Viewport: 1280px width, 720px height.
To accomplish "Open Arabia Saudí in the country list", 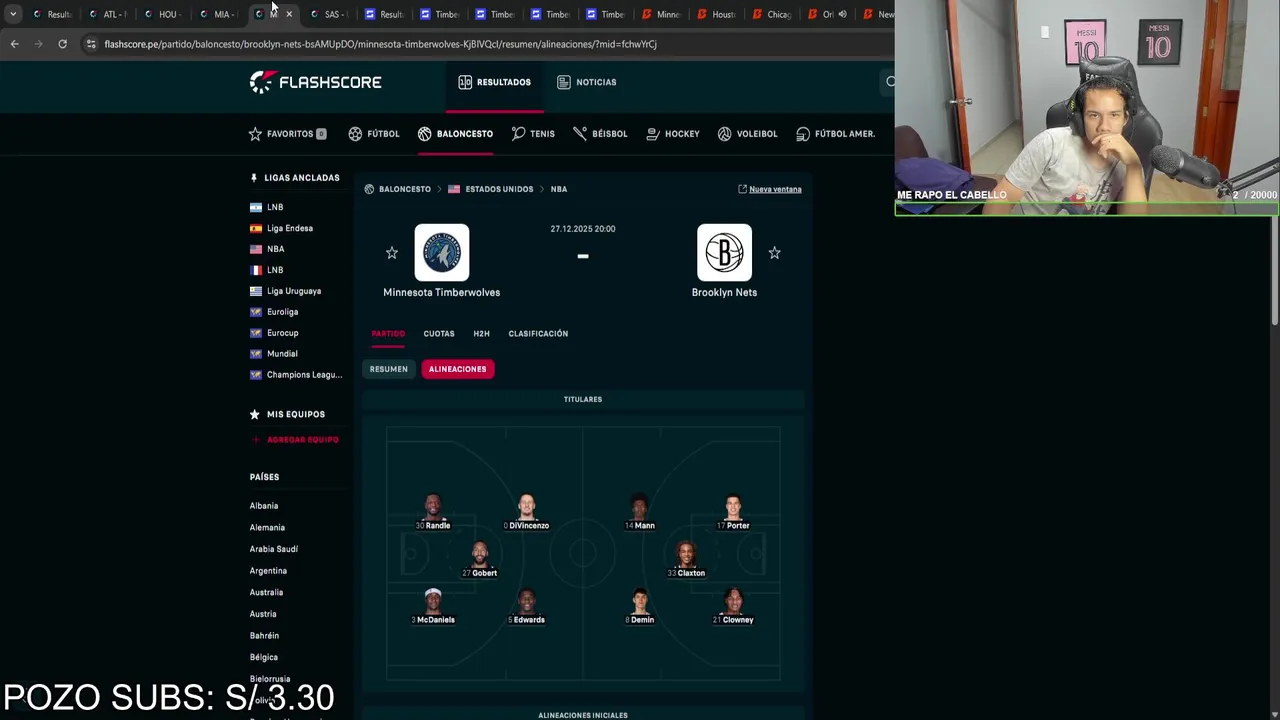I will point(274,549).
